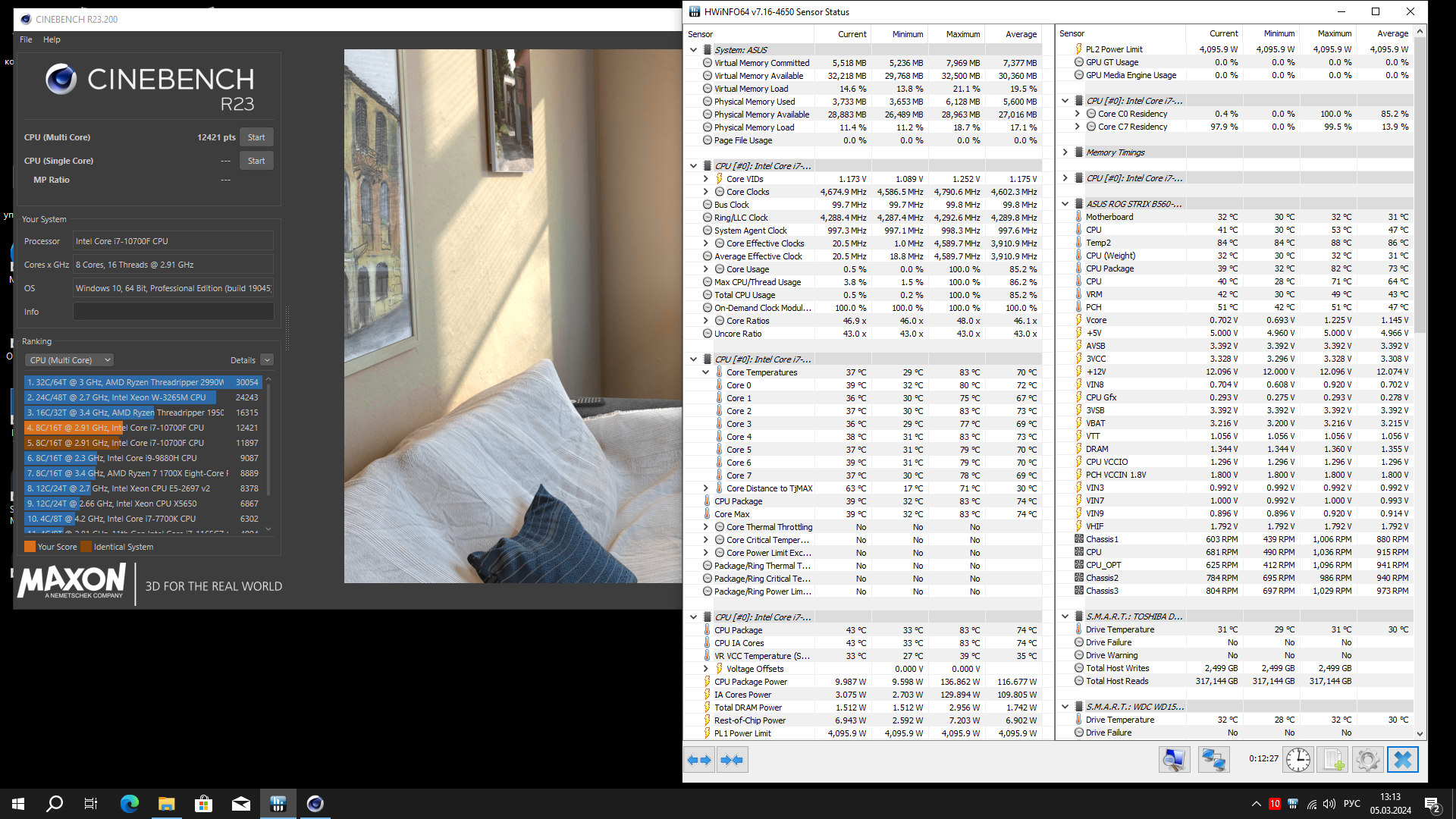Screen dimensions: 1456x819
Task: Open the Help menu in Cinebench
Action: tap(52, 39)
